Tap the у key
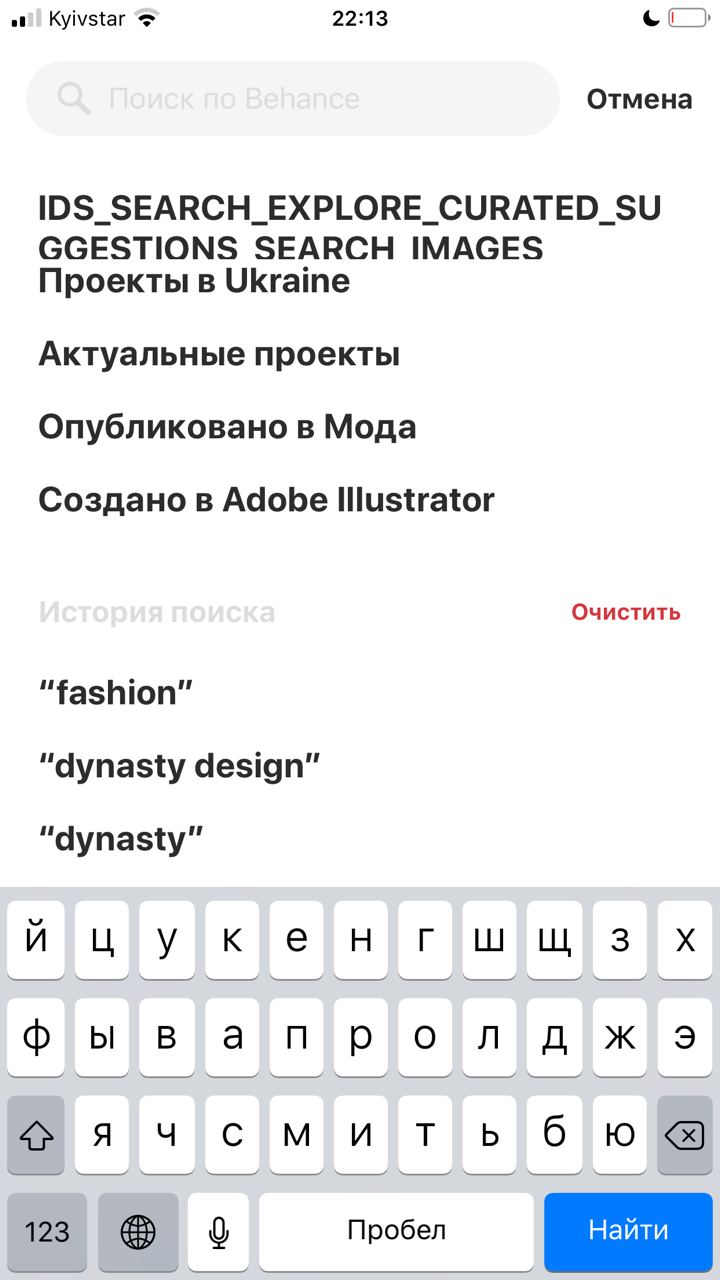The image size is (720, 1280). coord(167,941)
